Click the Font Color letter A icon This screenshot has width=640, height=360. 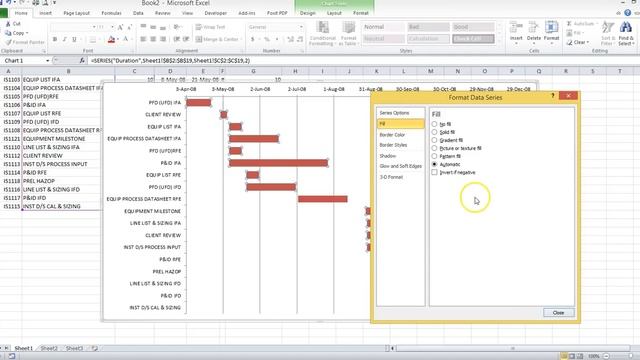[x=126, y=40]
